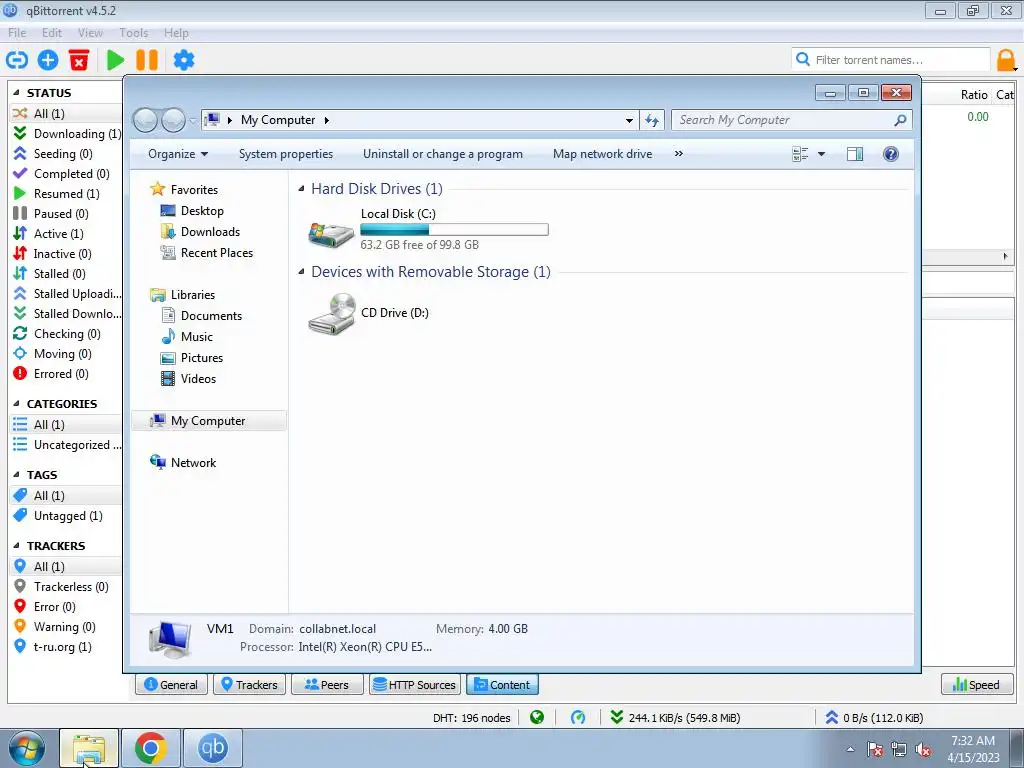Switch to the General tab
The height and width of the screenshot is (768, 1024).
171,684
